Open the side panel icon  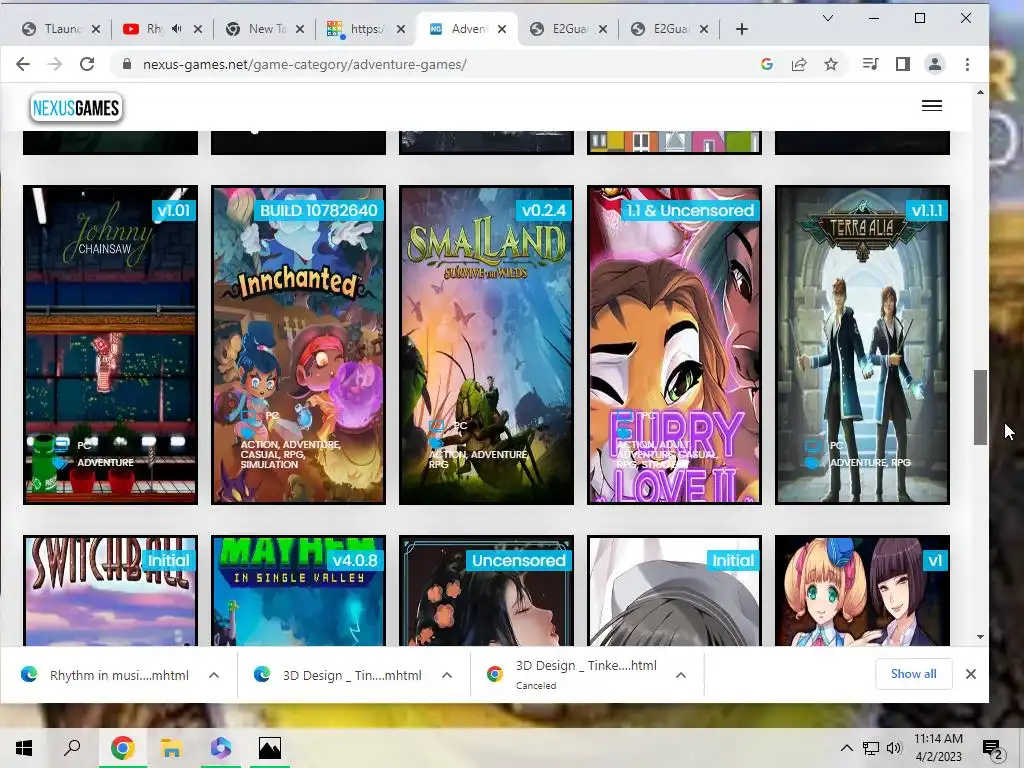coord(903,64)
